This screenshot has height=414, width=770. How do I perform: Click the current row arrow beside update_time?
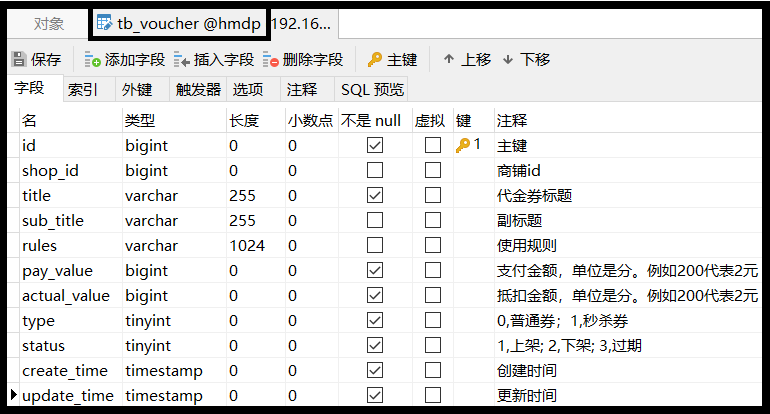pyautogui.click(x=13, y=394)
